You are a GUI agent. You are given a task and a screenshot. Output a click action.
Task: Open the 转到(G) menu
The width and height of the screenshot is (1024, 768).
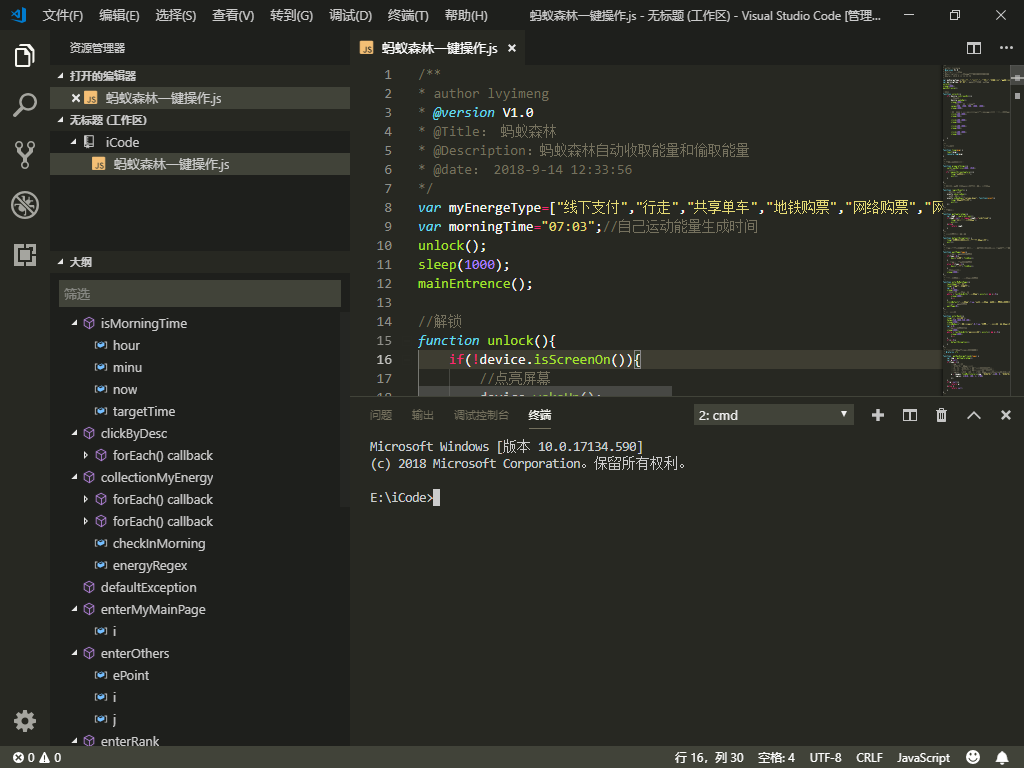click(291, 16)
